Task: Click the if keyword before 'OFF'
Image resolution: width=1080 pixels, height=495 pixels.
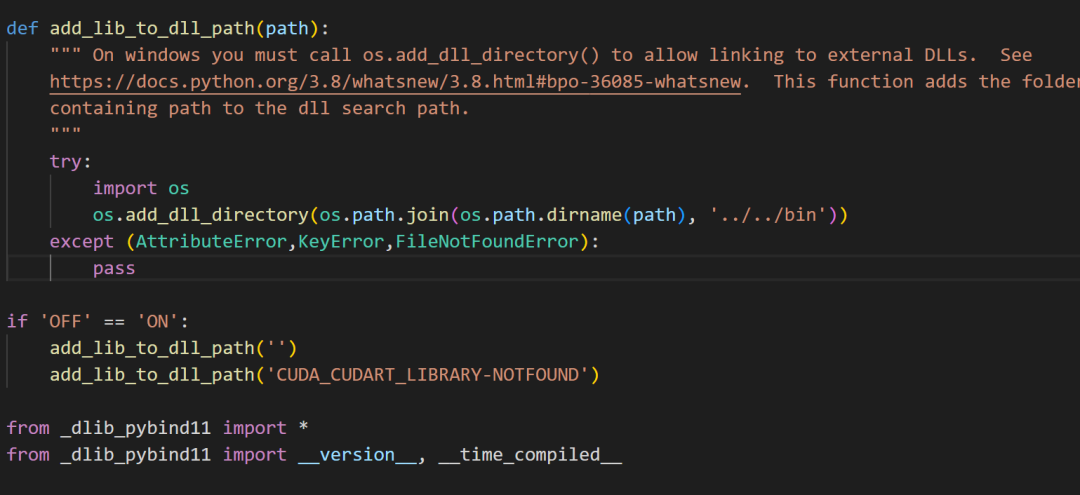Action: pos(17,321)
